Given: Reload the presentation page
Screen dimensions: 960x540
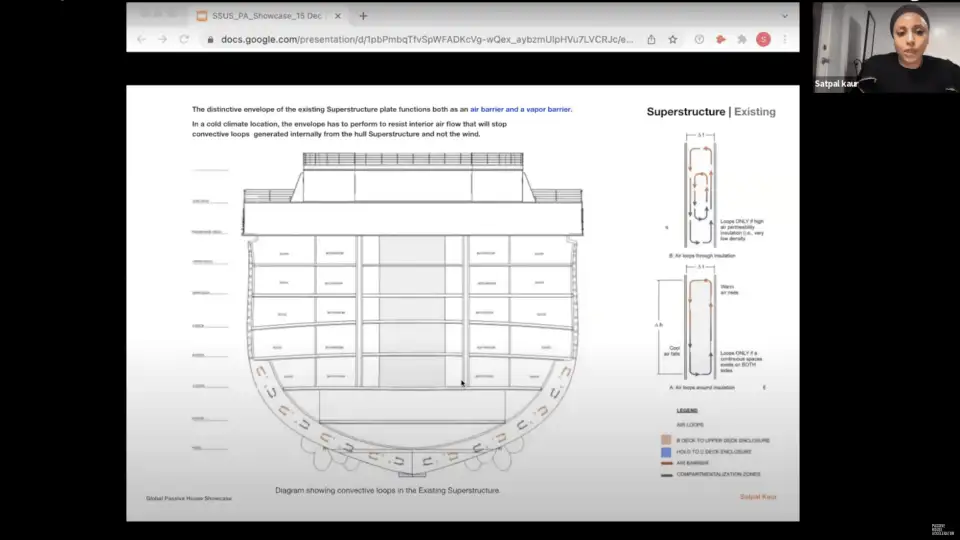Looking at the screenshot, I should point(184,39).
